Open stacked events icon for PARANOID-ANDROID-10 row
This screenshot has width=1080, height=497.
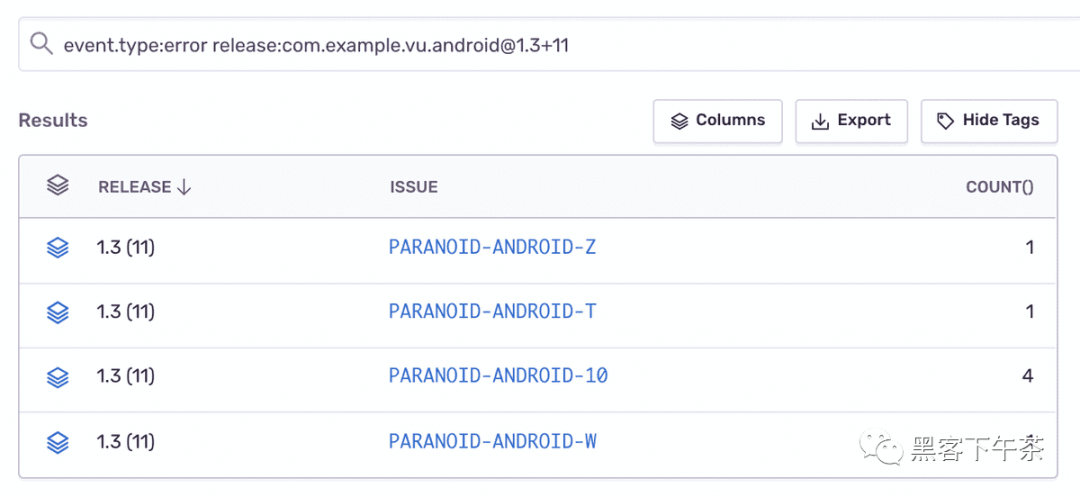(57, 377)
